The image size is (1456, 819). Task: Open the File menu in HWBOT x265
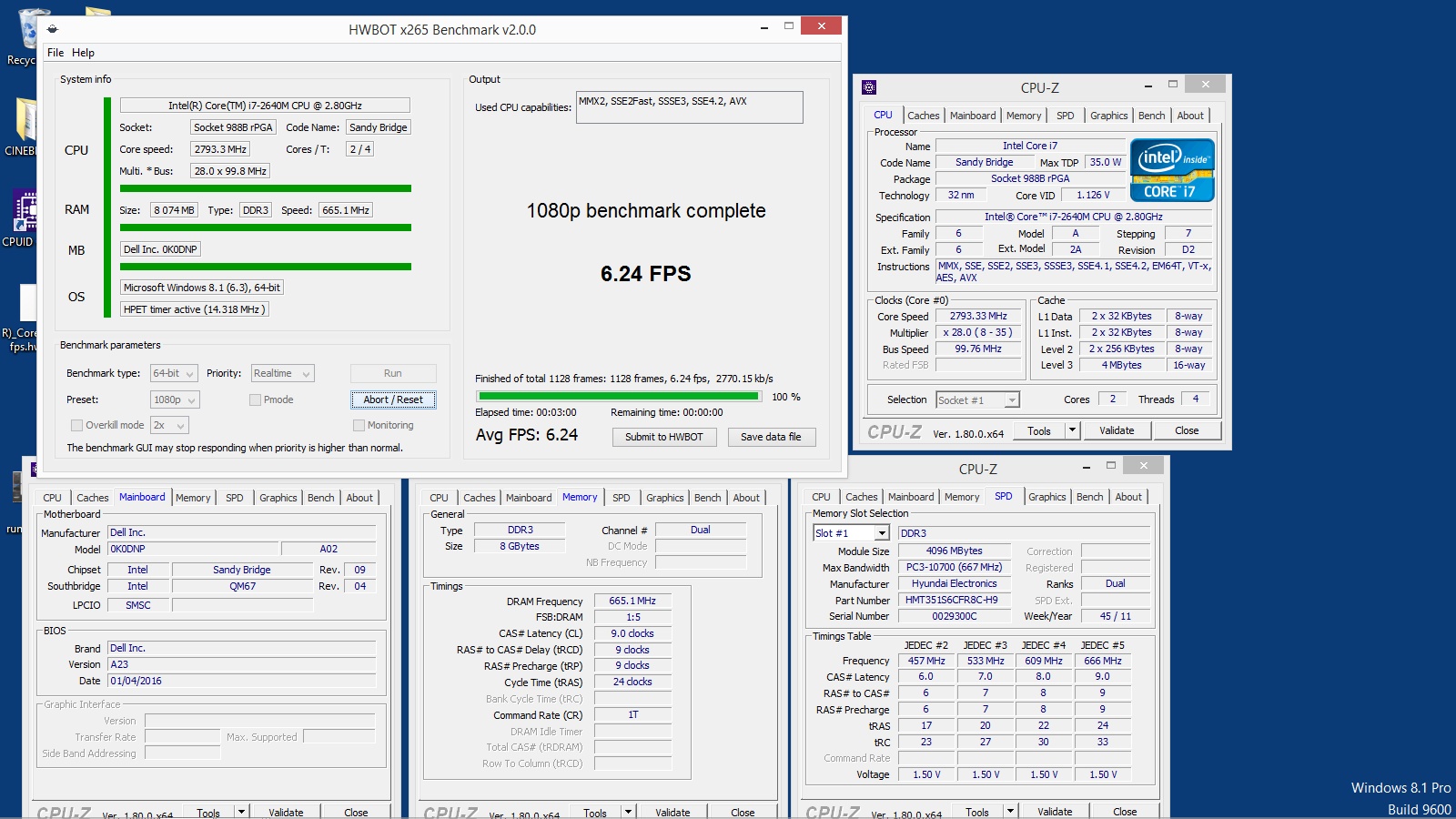pyautogui.click(x=56, y=53)
